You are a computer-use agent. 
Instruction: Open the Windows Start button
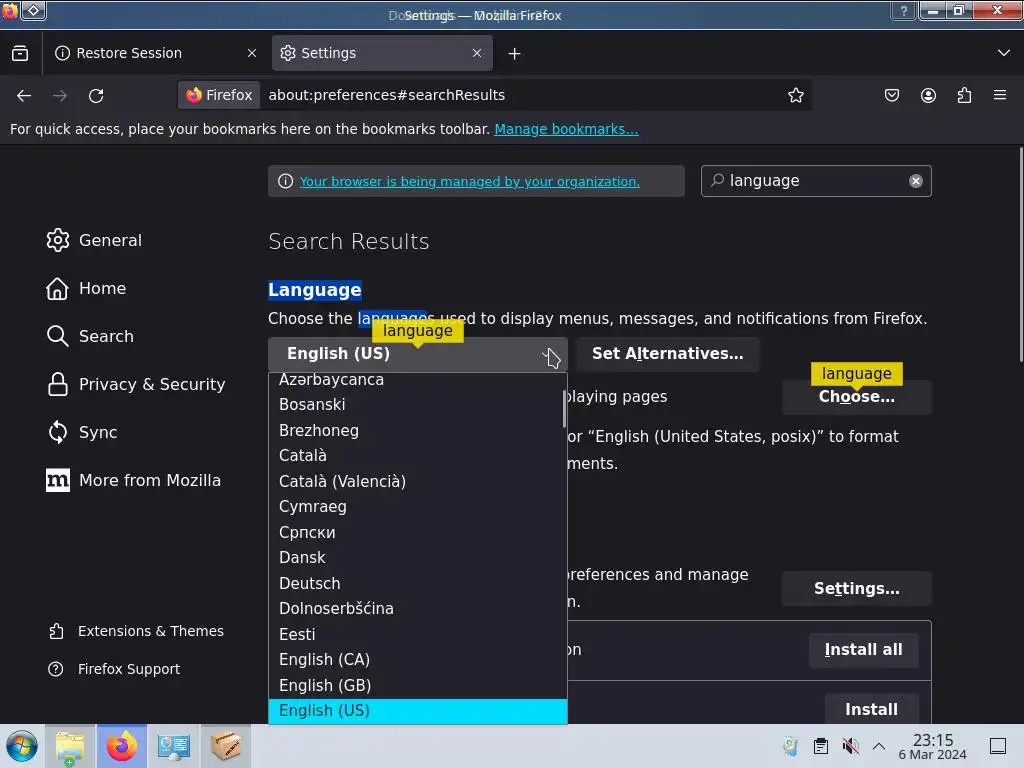pyautogui.click(x=22, y=746)
